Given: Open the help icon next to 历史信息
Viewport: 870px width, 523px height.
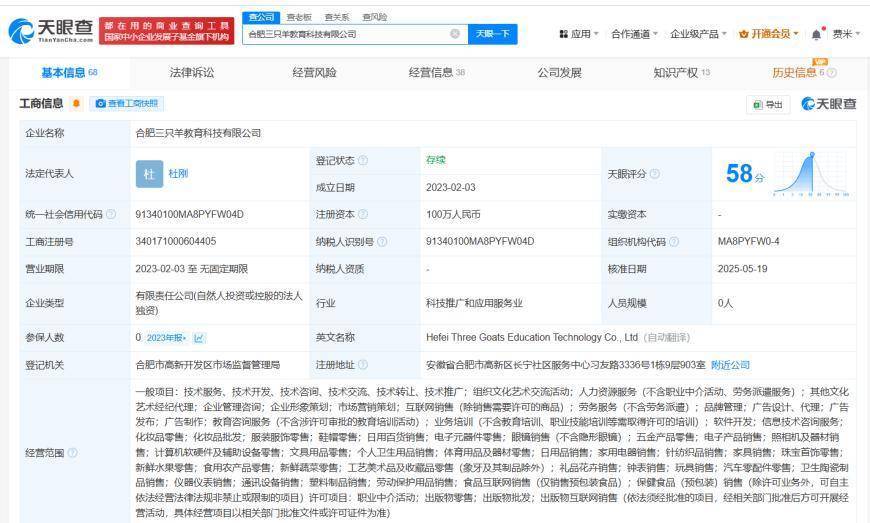Looking at the screenshot, I should click(x=832, y=73).
